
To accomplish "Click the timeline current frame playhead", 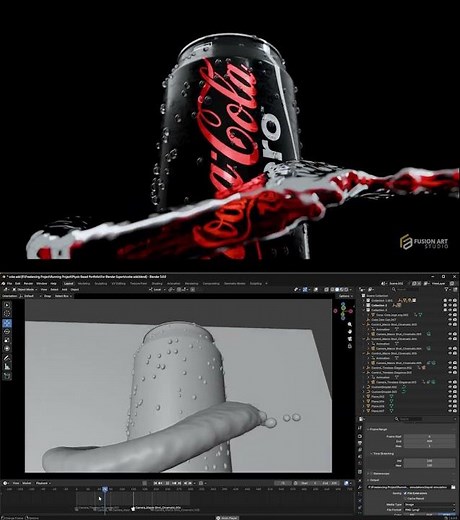I will pos(105,489).
